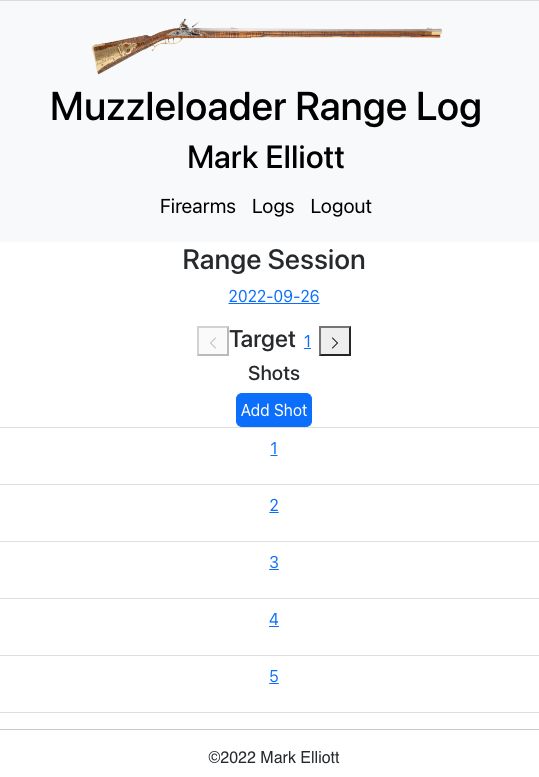
Task: Open the Firearms page
Action: [198, 206]
